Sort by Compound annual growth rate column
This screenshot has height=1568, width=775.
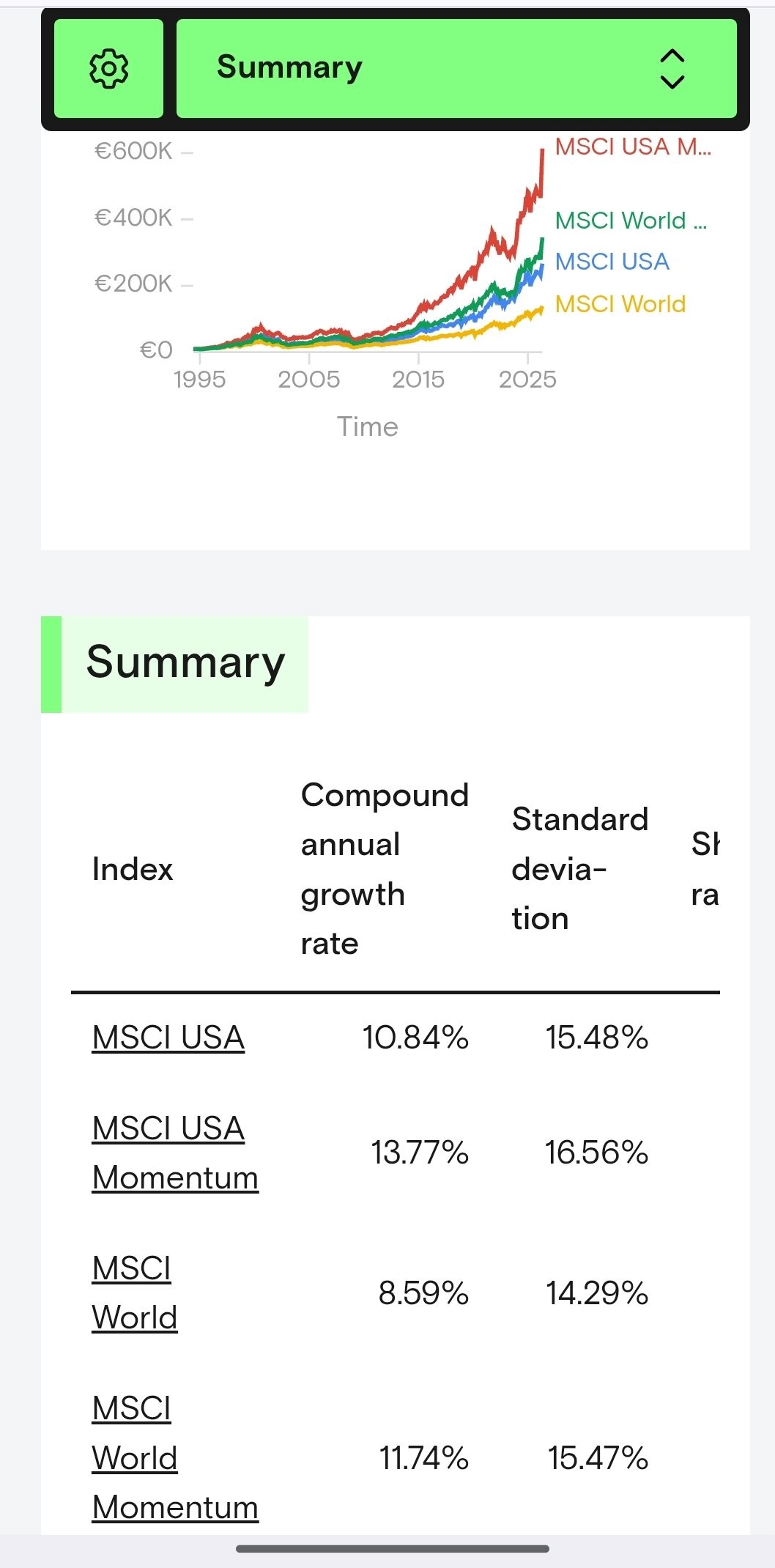[385, 869]
